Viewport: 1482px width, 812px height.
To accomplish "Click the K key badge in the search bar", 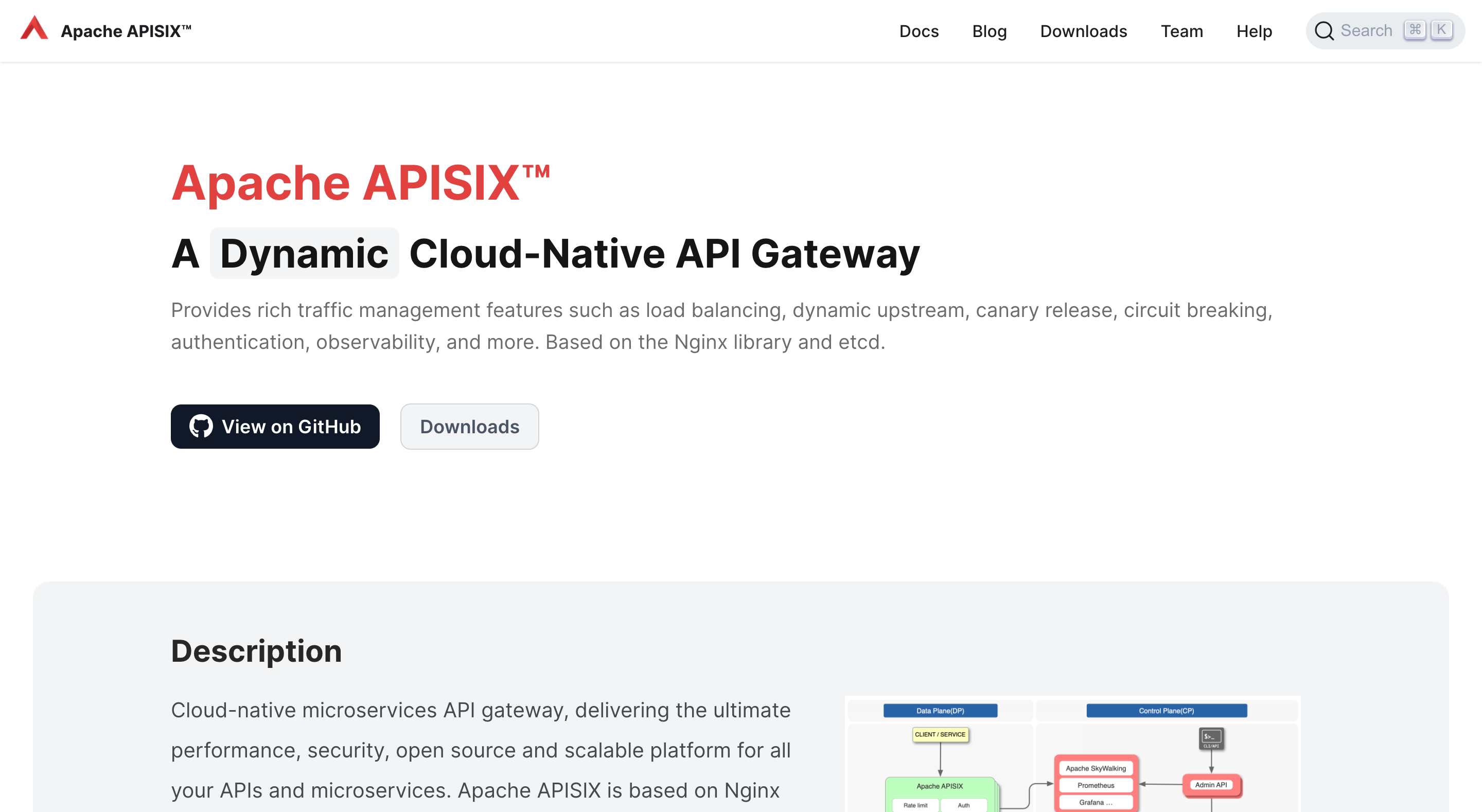I will click(1442, 29).
